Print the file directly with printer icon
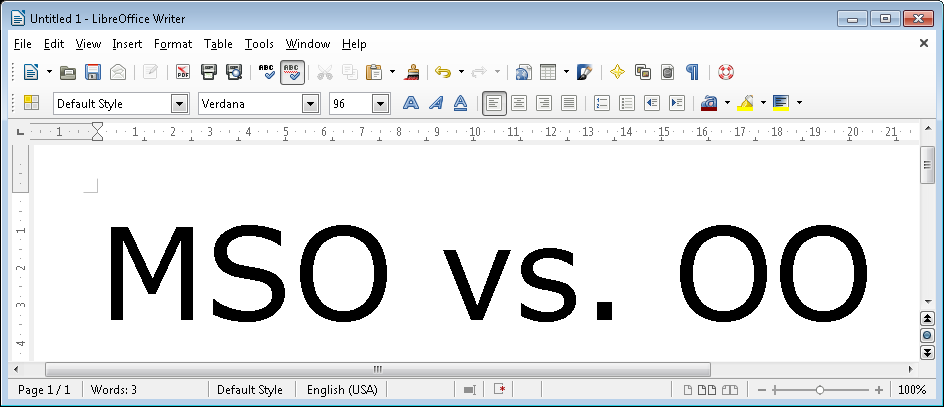This screenshot has height=407, width=944. [208, 72]
